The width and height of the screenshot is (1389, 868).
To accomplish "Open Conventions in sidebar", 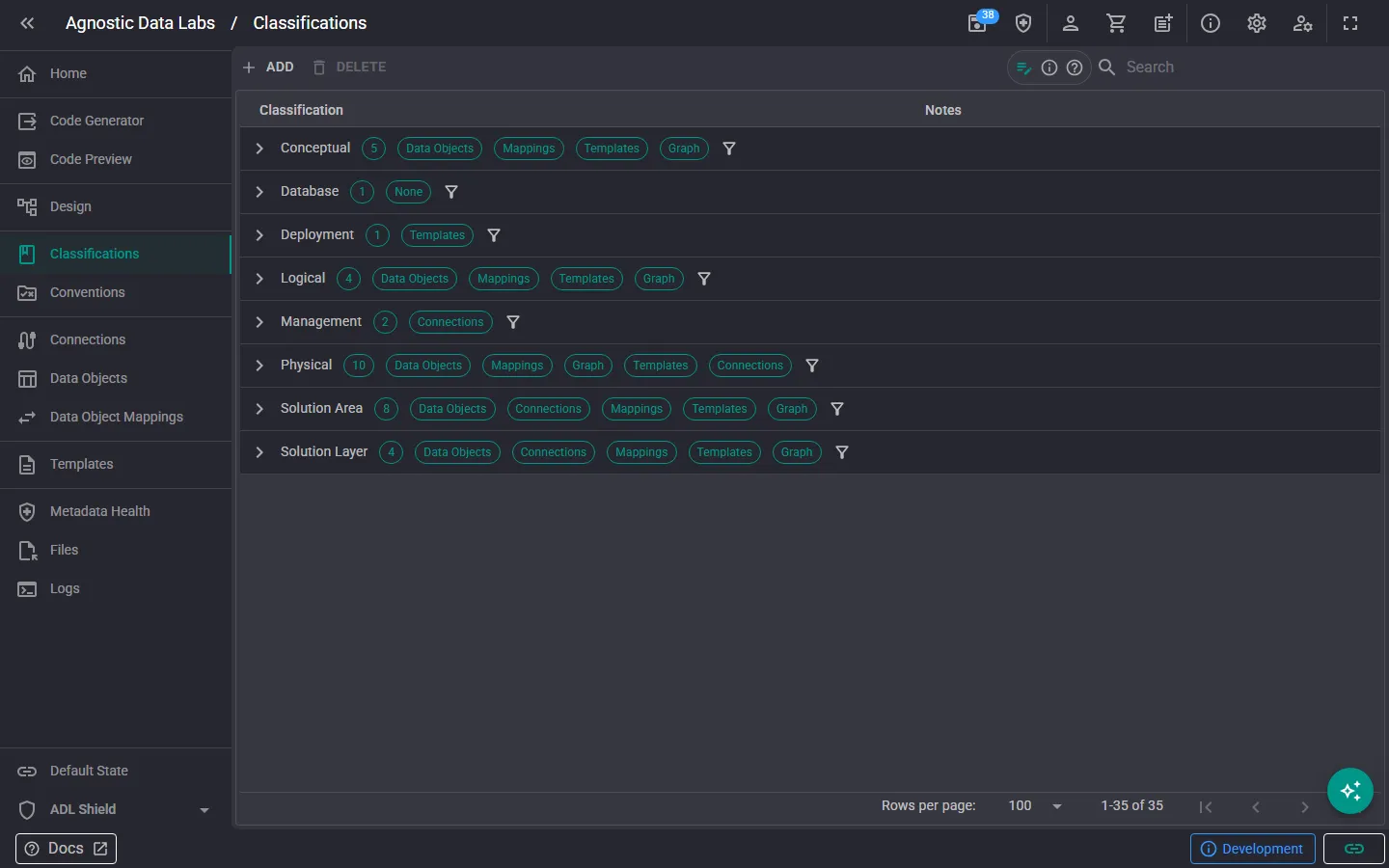I will 116,292.
